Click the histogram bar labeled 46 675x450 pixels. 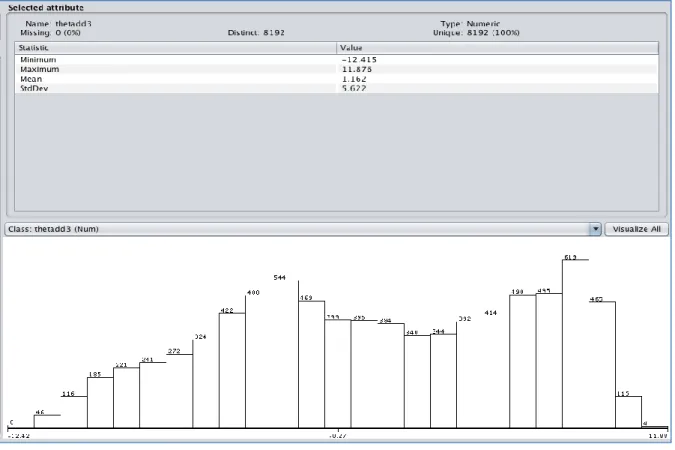(47, 422)
